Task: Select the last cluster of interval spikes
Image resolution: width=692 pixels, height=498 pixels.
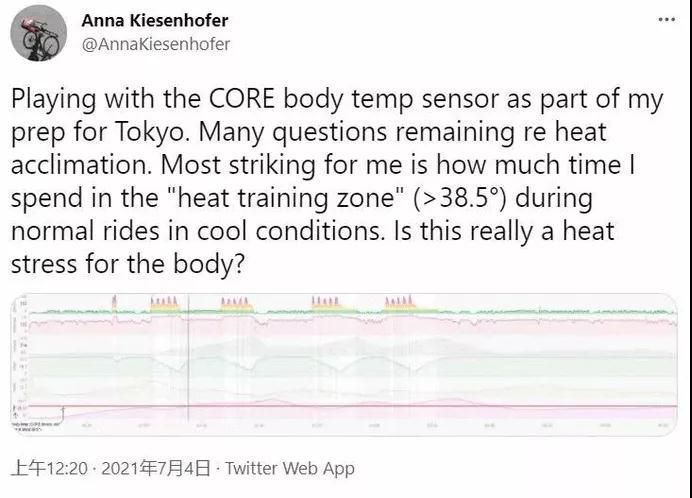Action: (399, 301)
